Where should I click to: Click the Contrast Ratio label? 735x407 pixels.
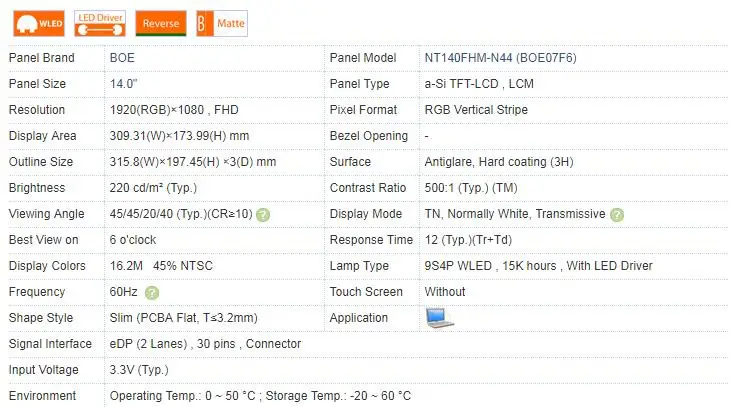(368, 188)
